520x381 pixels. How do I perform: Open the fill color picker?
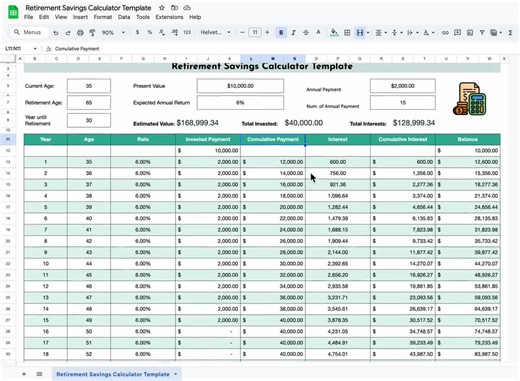click(334, 33)
